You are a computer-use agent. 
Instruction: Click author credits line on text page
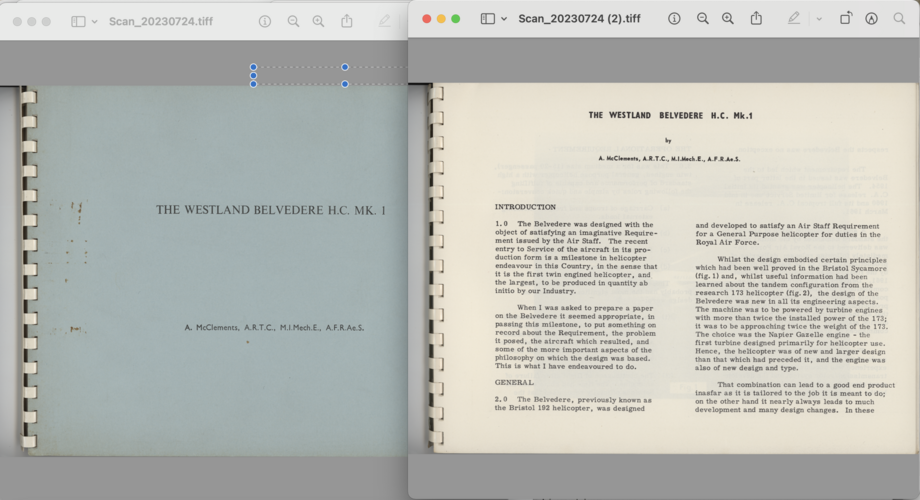pos(669,158)
